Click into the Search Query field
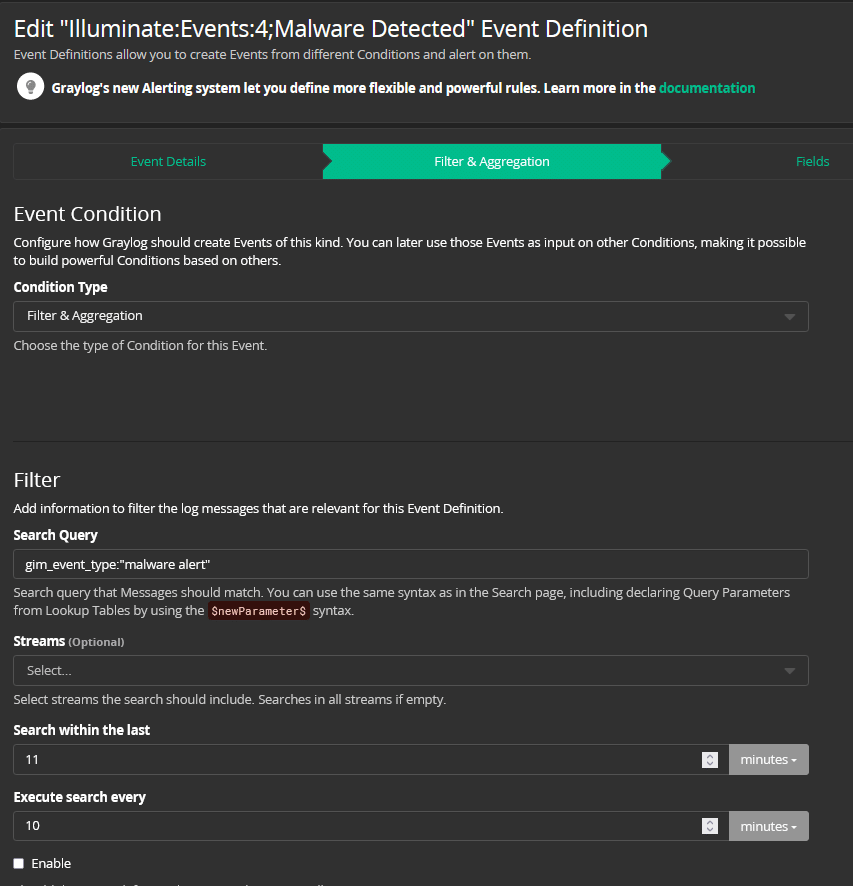 coord(410,564)
